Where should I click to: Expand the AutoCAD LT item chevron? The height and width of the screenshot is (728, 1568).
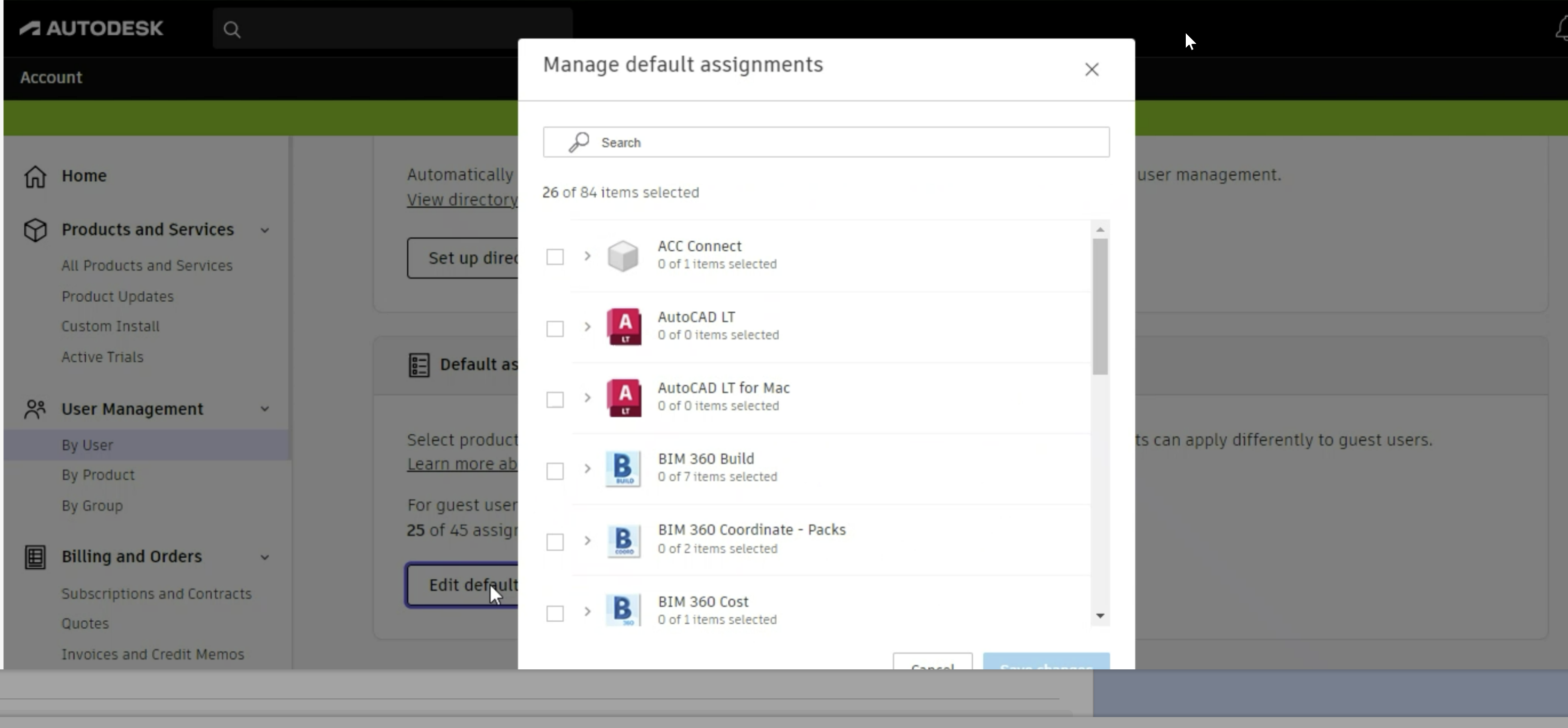(x=587, y=327)
